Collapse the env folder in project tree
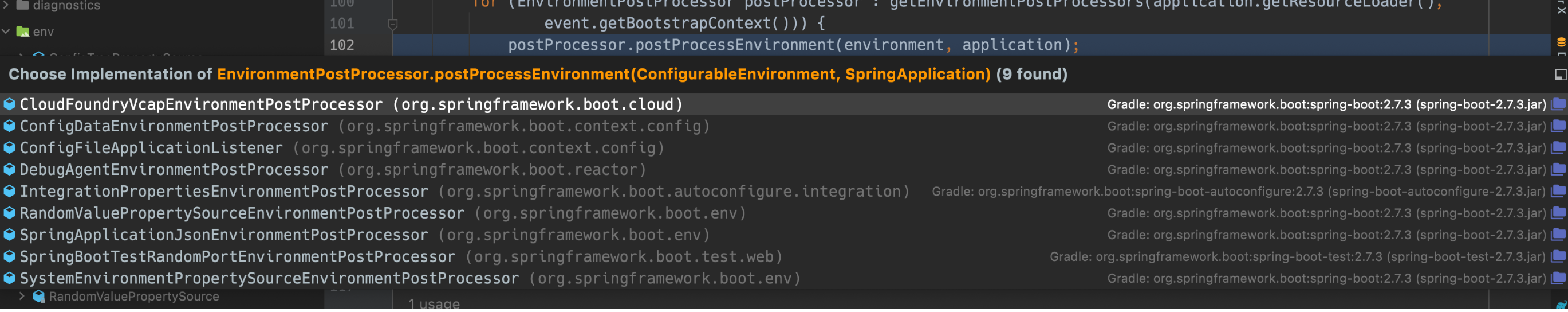 pos(6,31)
